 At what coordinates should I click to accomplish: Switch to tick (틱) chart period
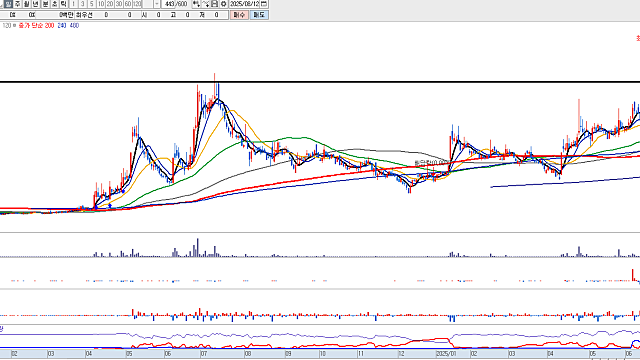64,4
